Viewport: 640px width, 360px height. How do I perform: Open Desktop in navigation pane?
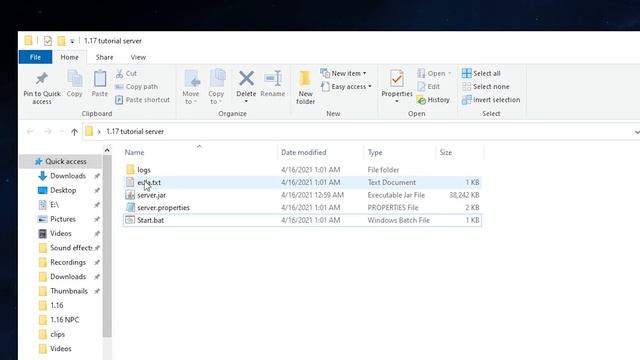[57, 190]
